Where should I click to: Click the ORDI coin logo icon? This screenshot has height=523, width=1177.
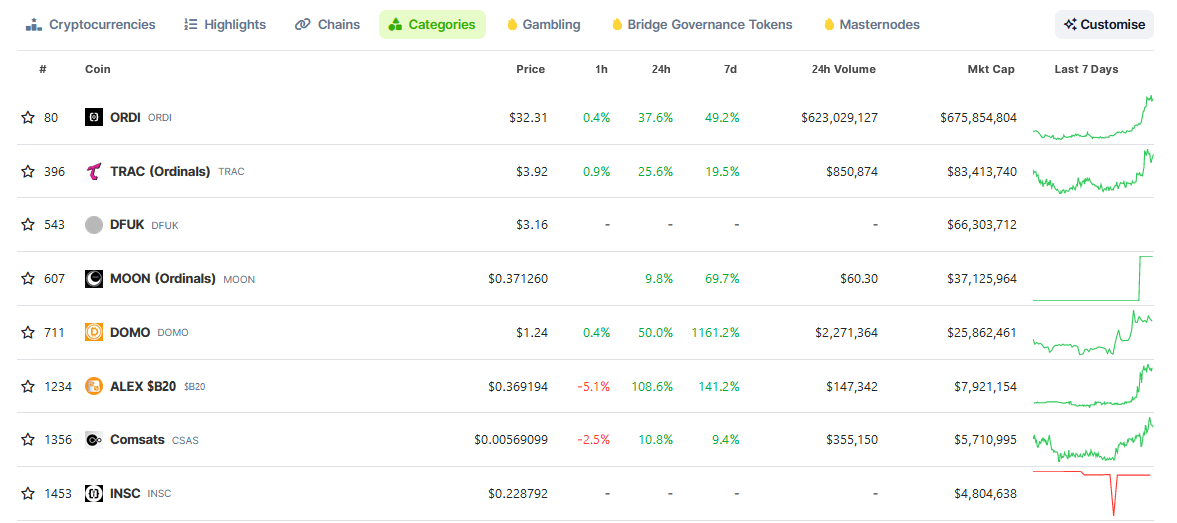tap(94, 117)
